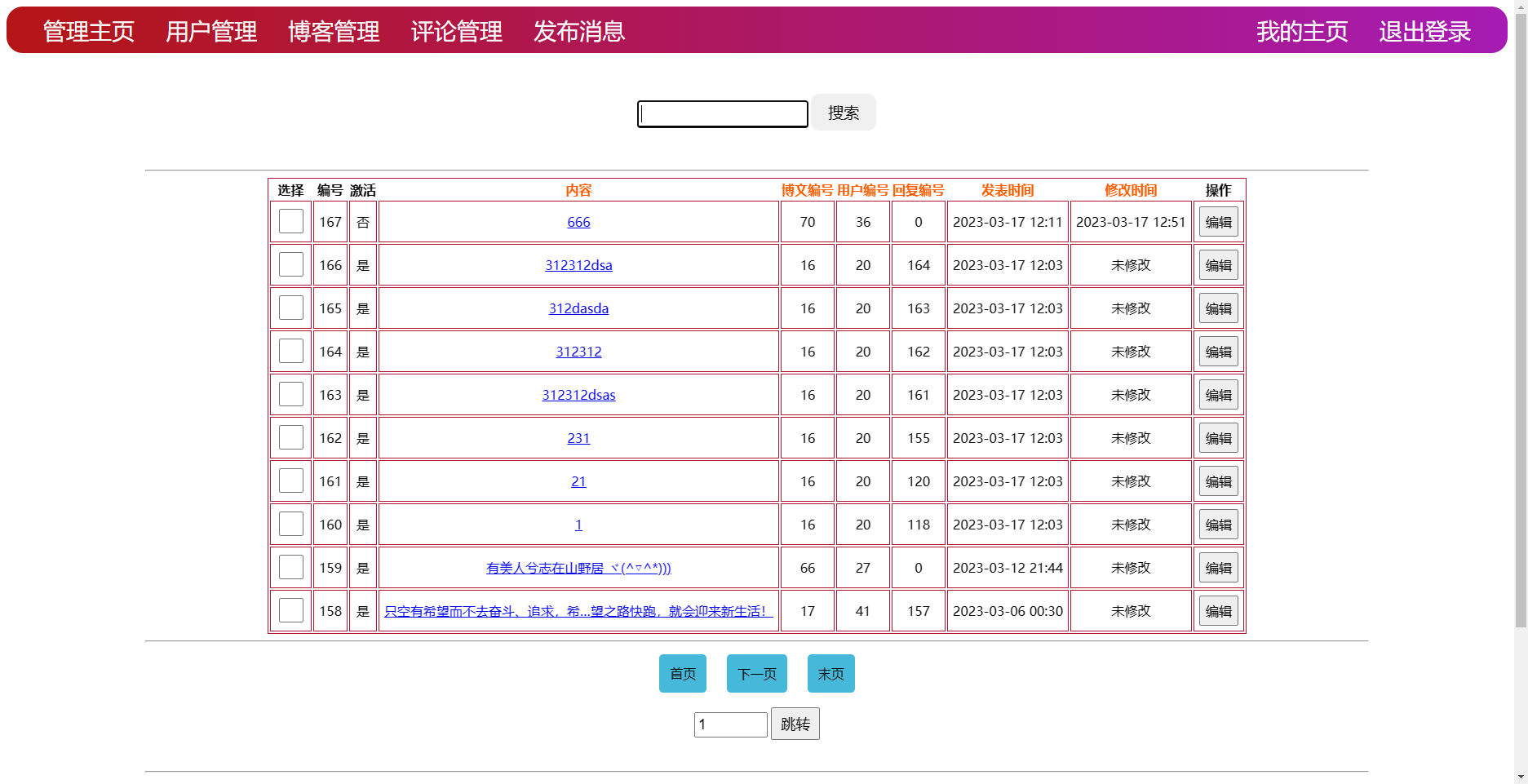Click 退出登录 to log out
The width and height of the screenshot is (1528, 784).
coord(1424,32)
